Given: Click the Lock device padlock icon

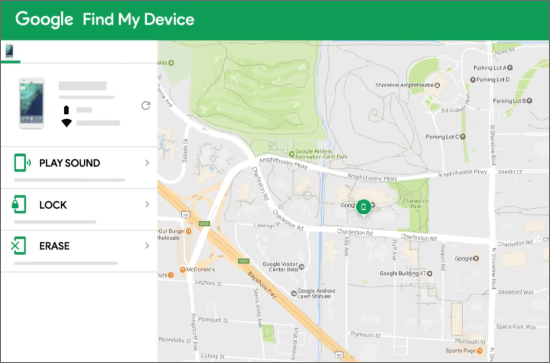Looking at the screenshot, I should point(19,204).
